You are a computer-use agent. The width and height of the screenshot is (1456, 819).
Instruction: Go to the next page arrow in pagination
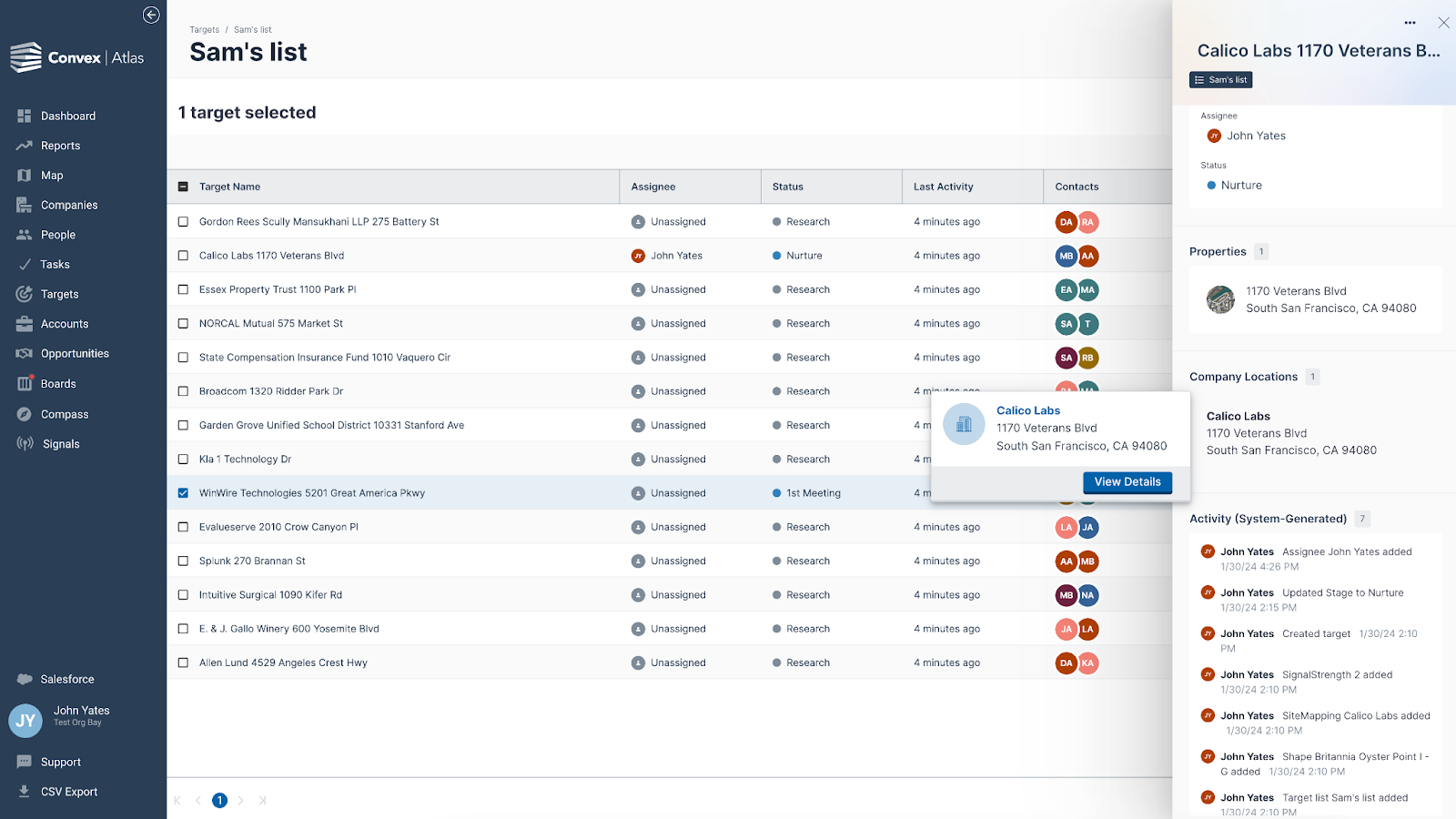[241, 801]
